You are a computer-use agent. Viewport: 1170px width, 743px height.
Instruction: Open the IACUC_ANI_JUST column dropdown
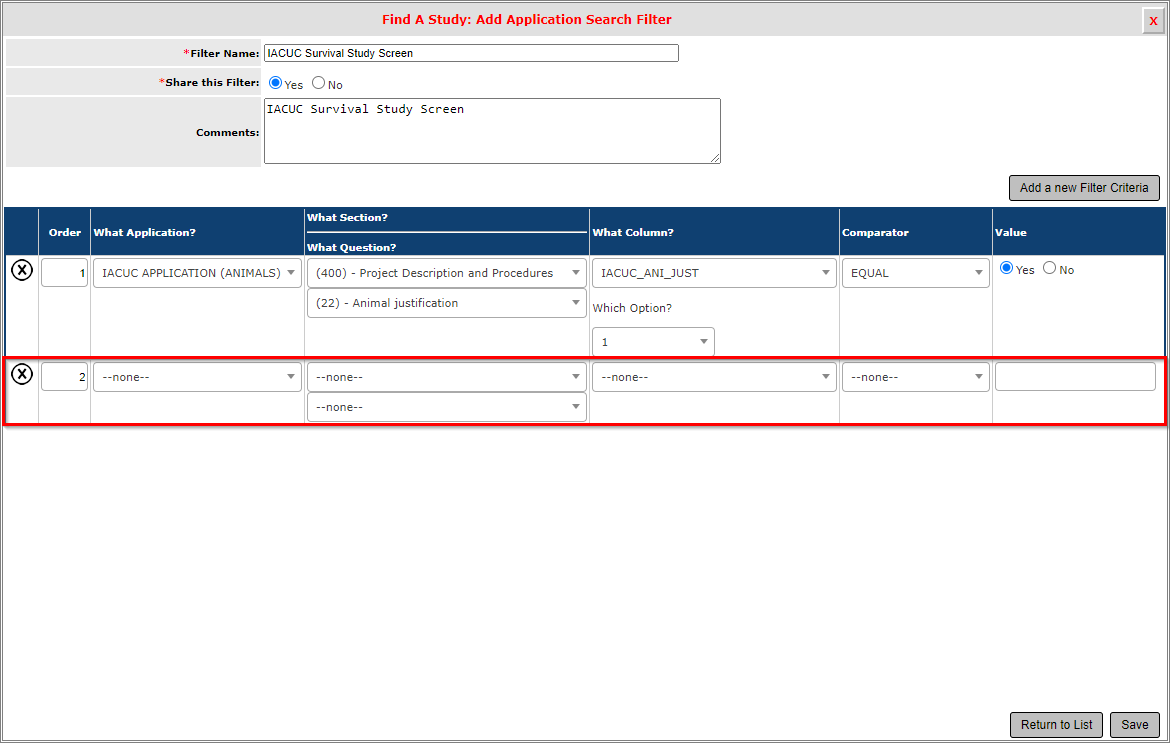click(714, 273)
